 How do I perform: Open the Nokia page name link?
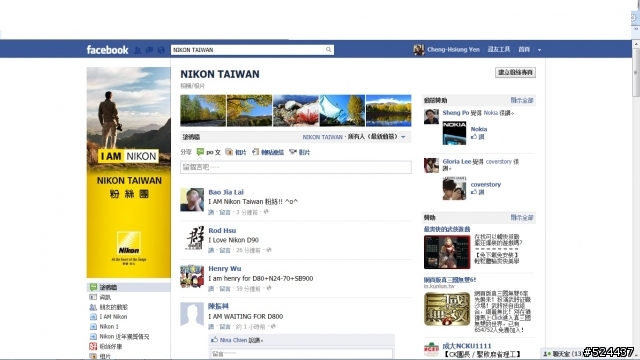479,129
